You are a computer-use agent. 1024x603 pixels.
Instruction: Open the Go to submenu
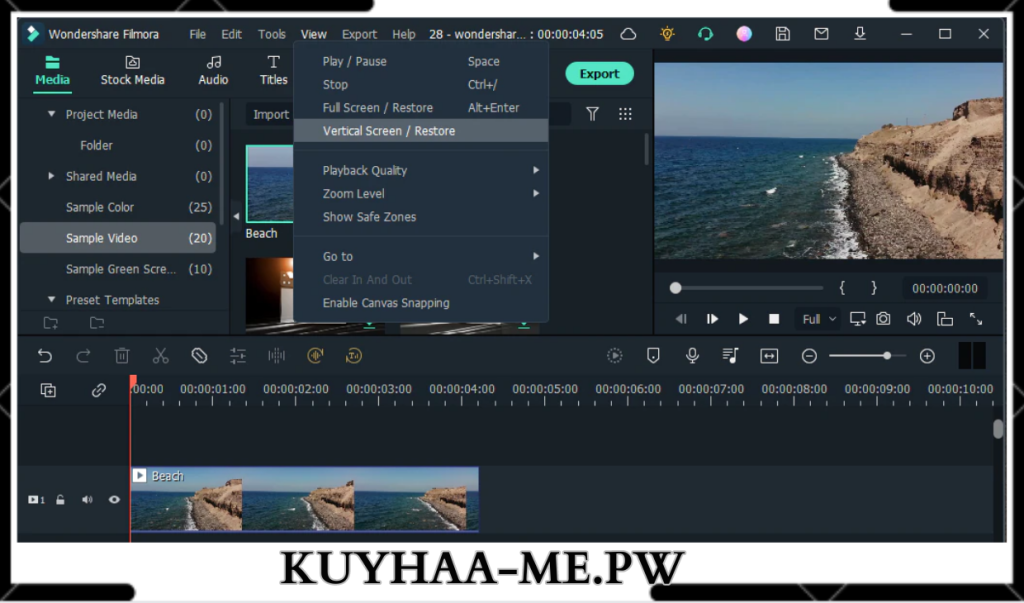[421, 257]
